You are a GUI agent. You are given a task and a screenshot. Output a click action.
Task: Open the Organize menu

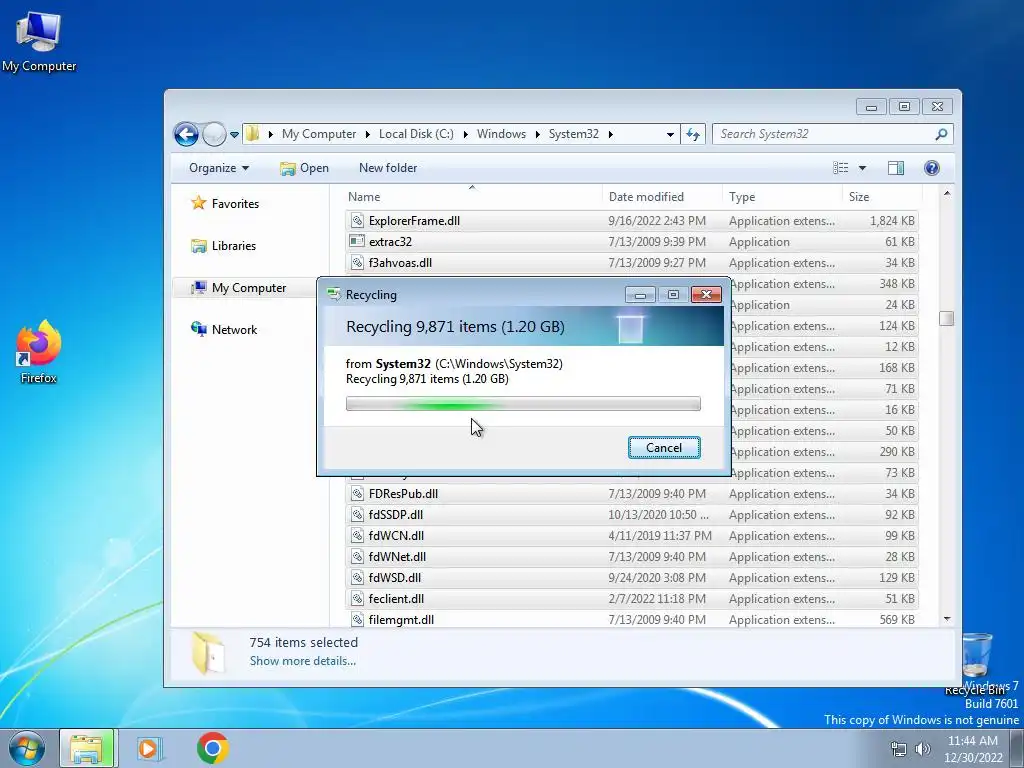click(219, 168)
